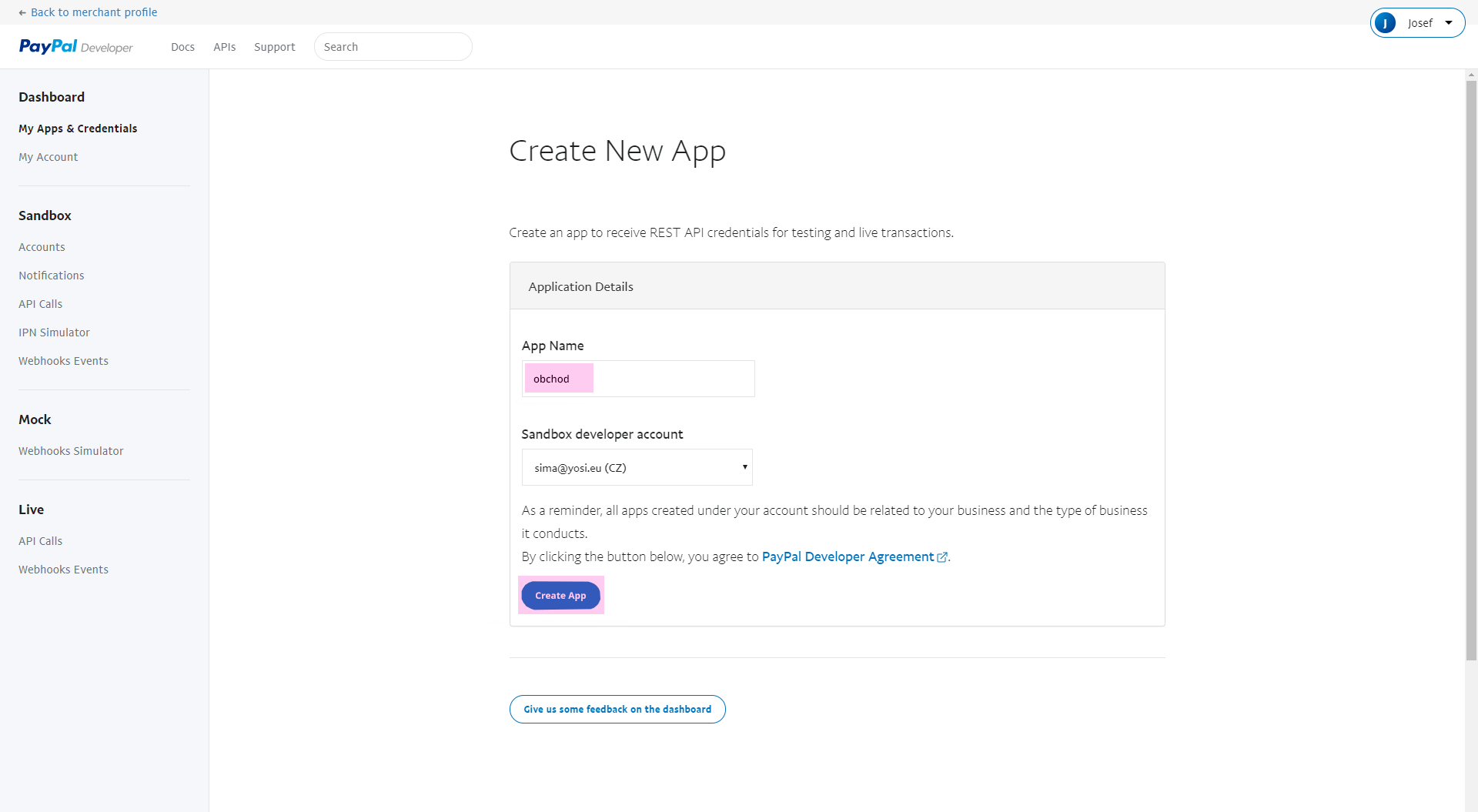Click the Create App button
Viewport: 1478px width, 812px height.
coord(560,596)
